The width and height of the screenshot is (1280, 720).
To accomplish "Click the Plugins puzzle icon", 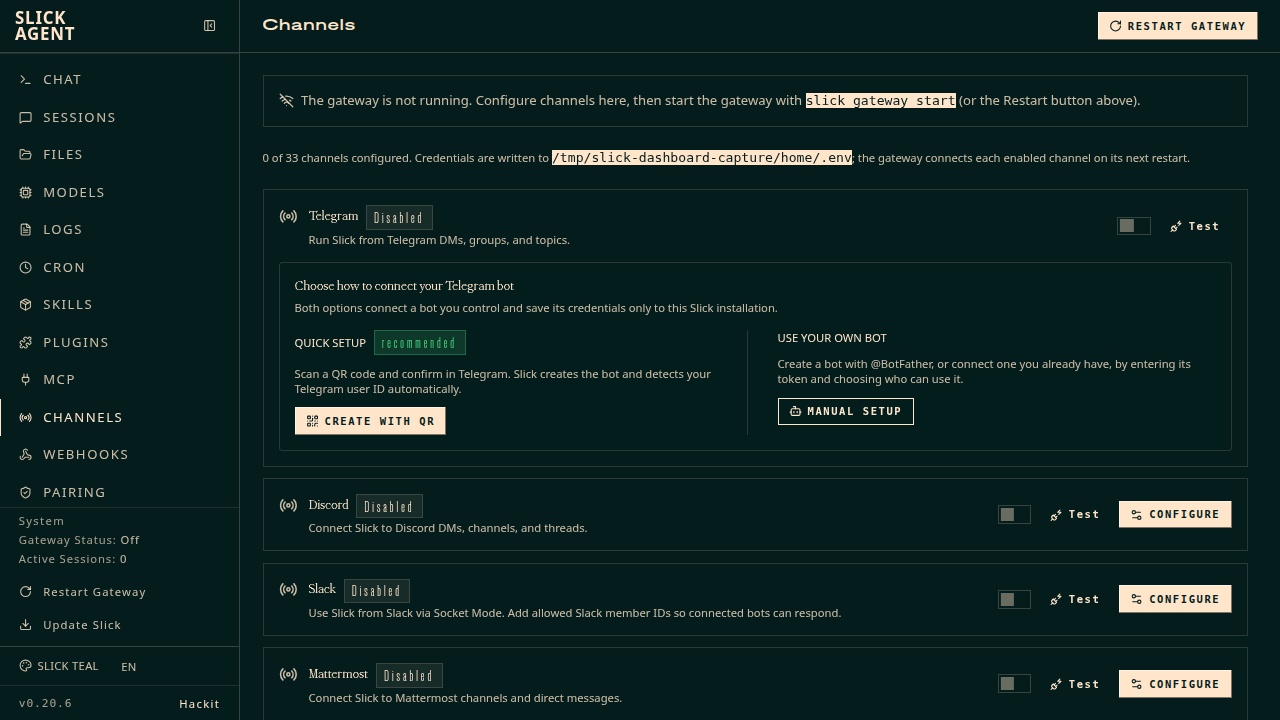I will click(x=26, y=343).
